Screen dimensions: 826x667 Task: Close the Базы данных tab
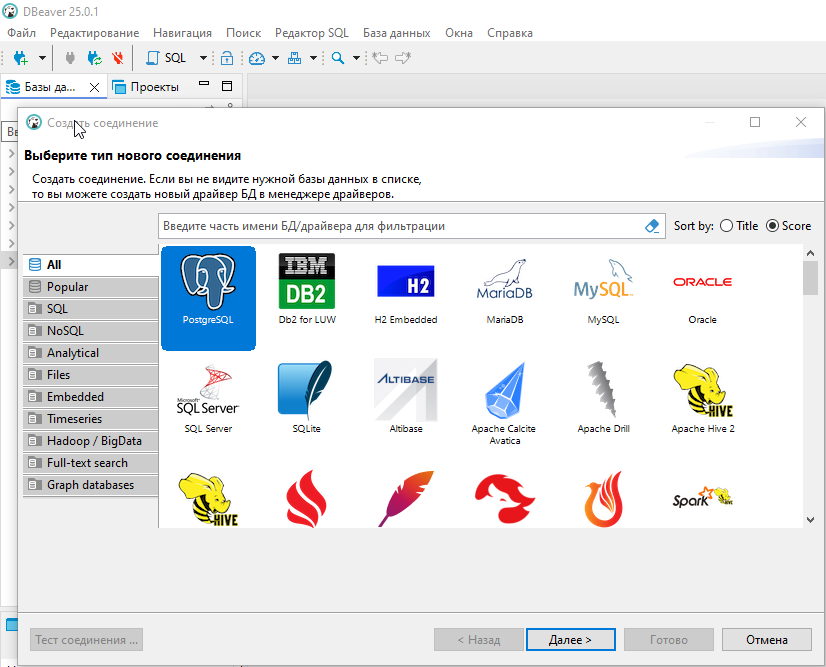94,87
